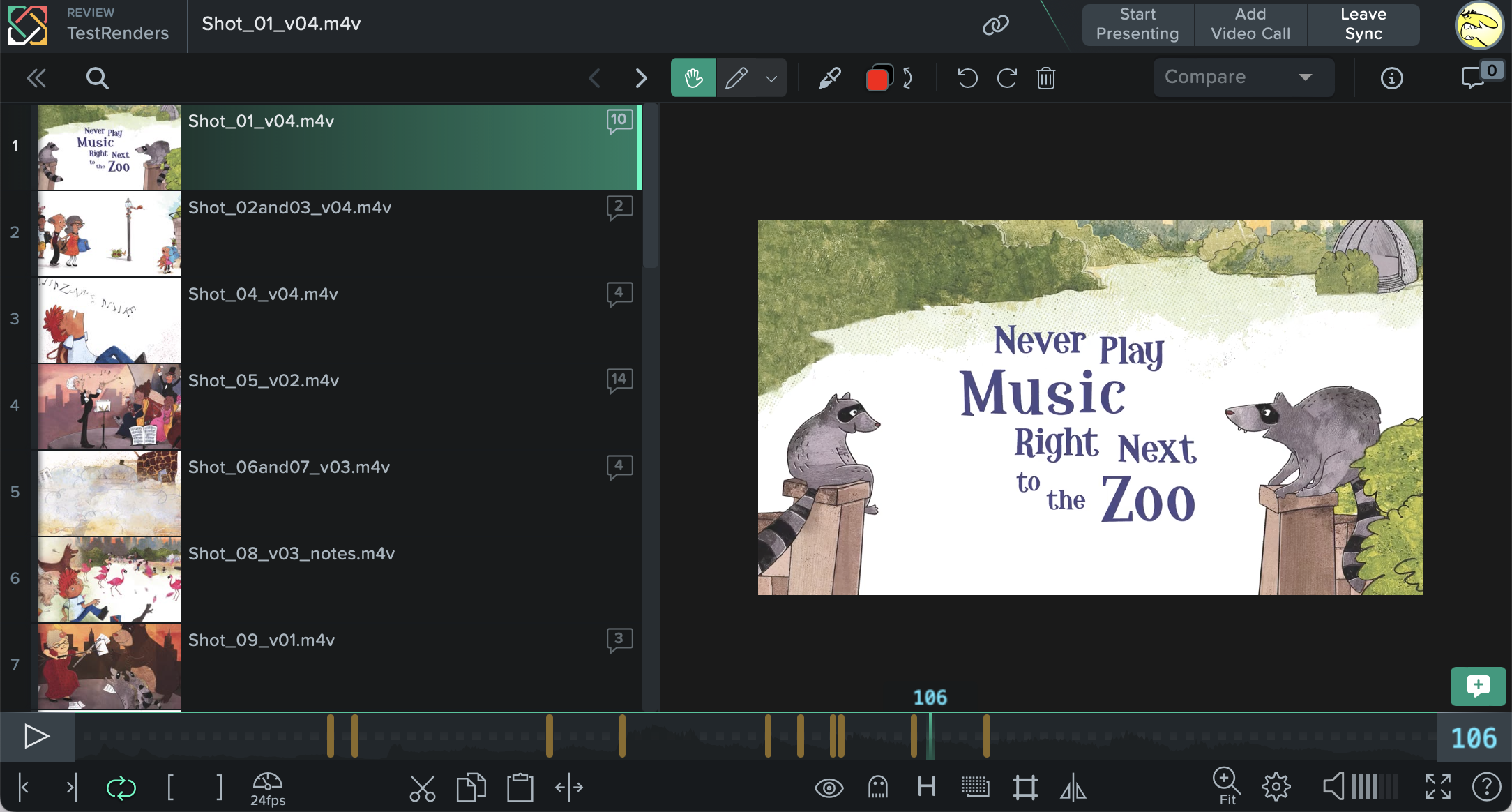Open the settings gear
Image resolution: width=1512 pixels, height=812 pixels.
(1276, 788)
